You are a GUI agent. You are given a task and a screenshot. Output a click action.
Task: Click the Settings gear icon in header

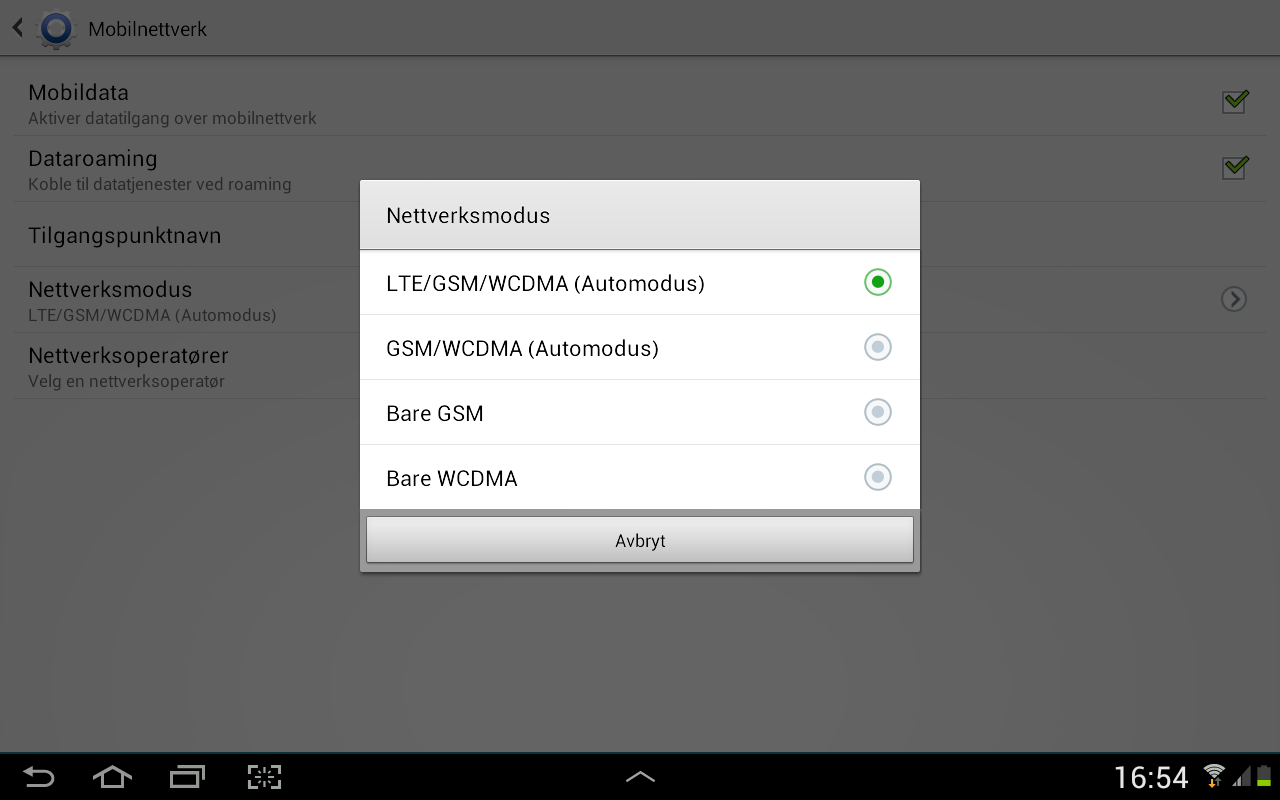(56, 28)
